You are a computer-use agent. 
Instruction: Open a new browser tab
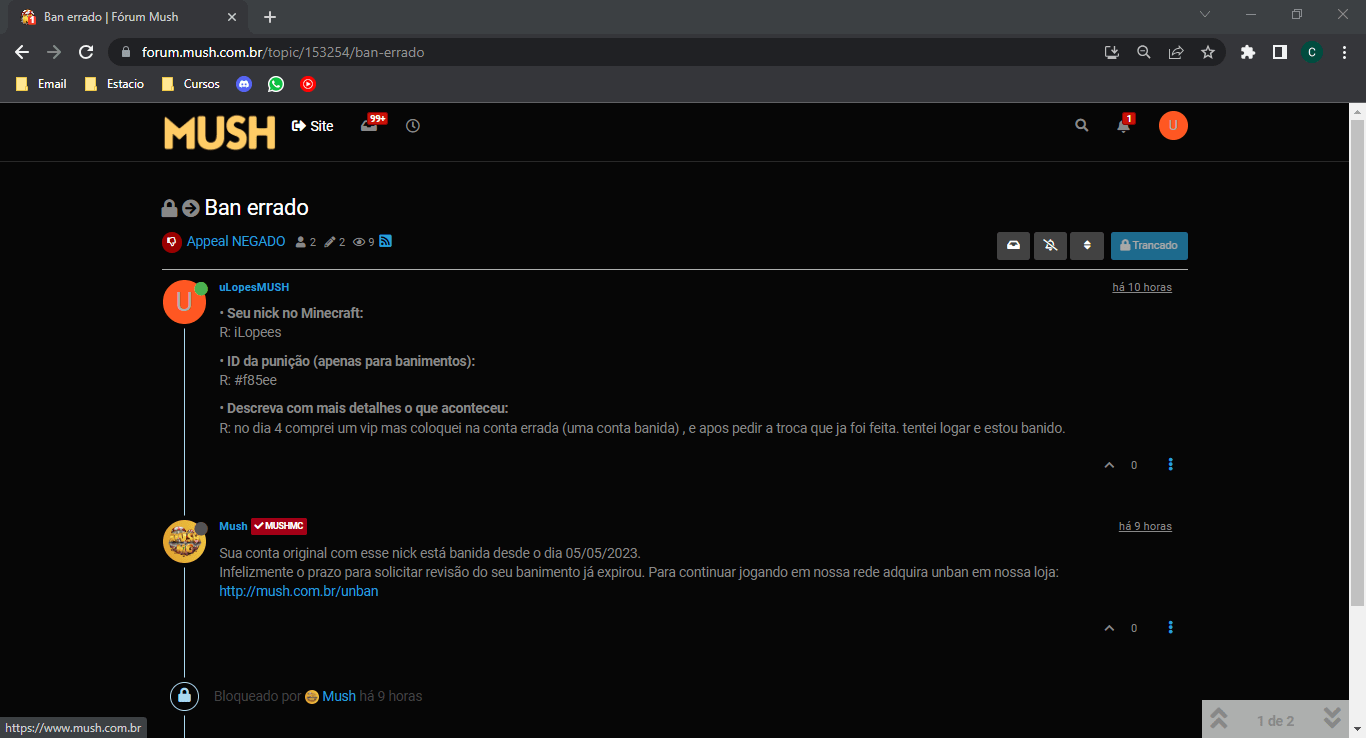click(x=270, y=17)
